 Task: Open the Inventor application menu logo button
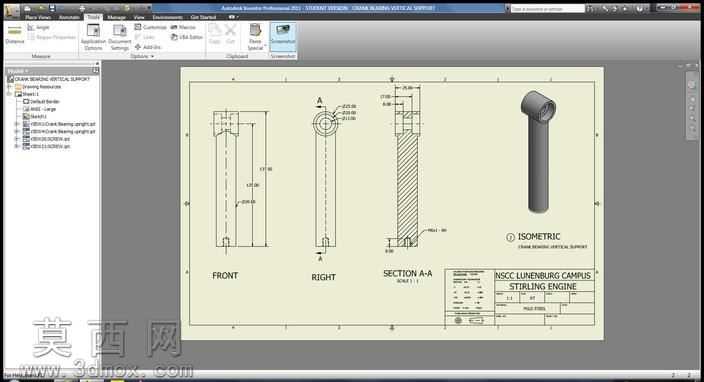click(x=11, y=10)
